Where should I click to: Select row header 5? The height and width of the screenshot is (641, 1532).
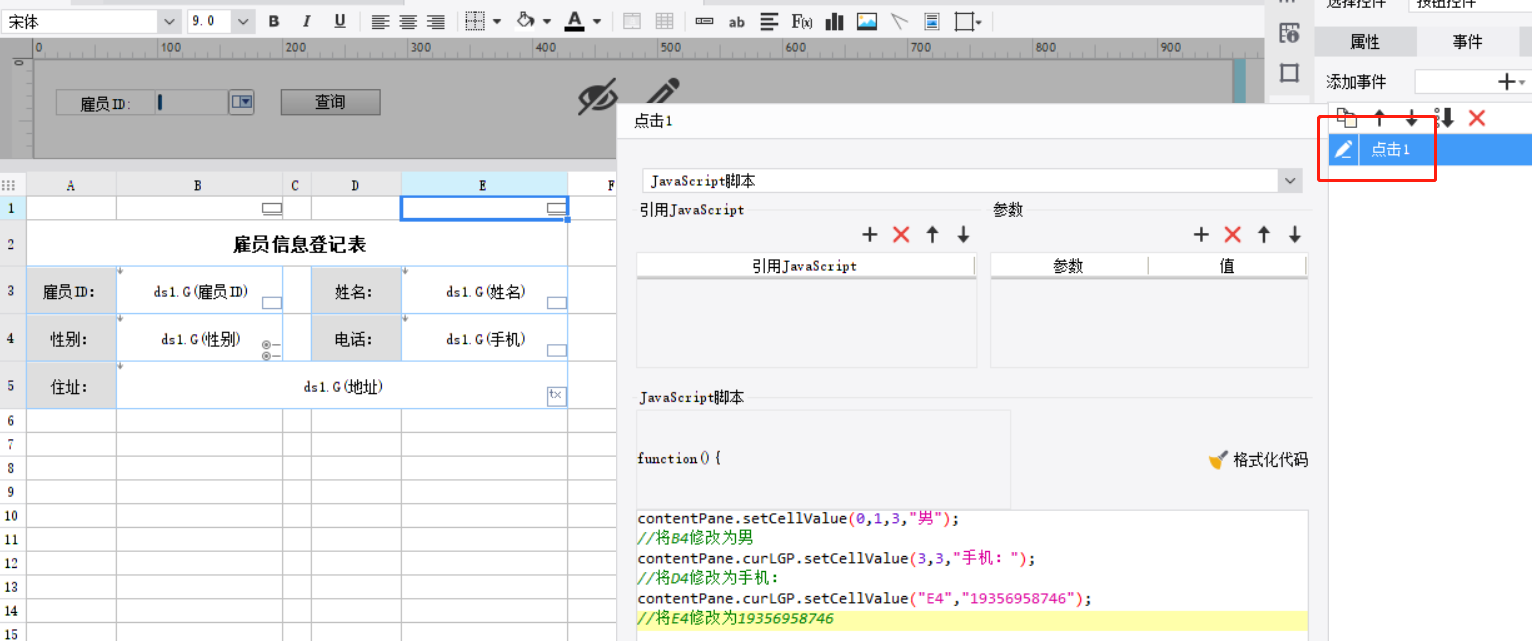(x=12, y=386)
